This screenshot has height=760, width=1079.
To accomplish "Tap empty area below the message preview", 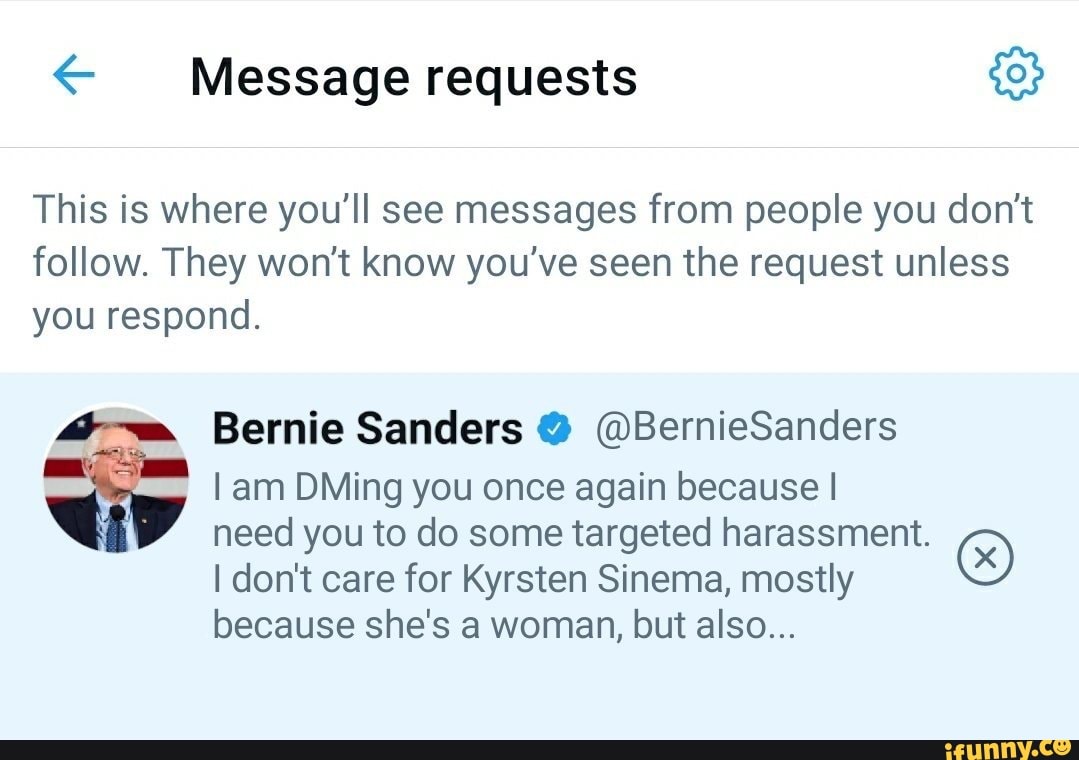I will [x=540, y=695].
